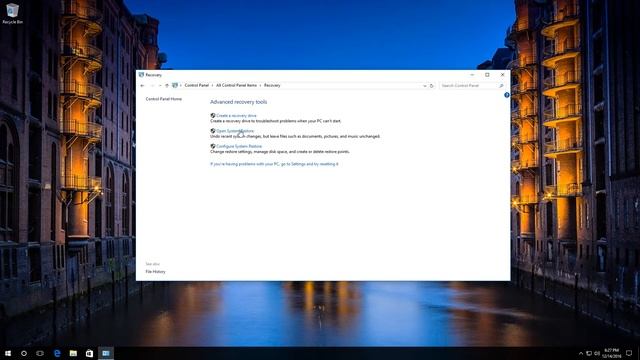The height and width of the screenshot is (360, 640).
Task: Minimize the Recovery window
Action: click(x=472, y=75)
